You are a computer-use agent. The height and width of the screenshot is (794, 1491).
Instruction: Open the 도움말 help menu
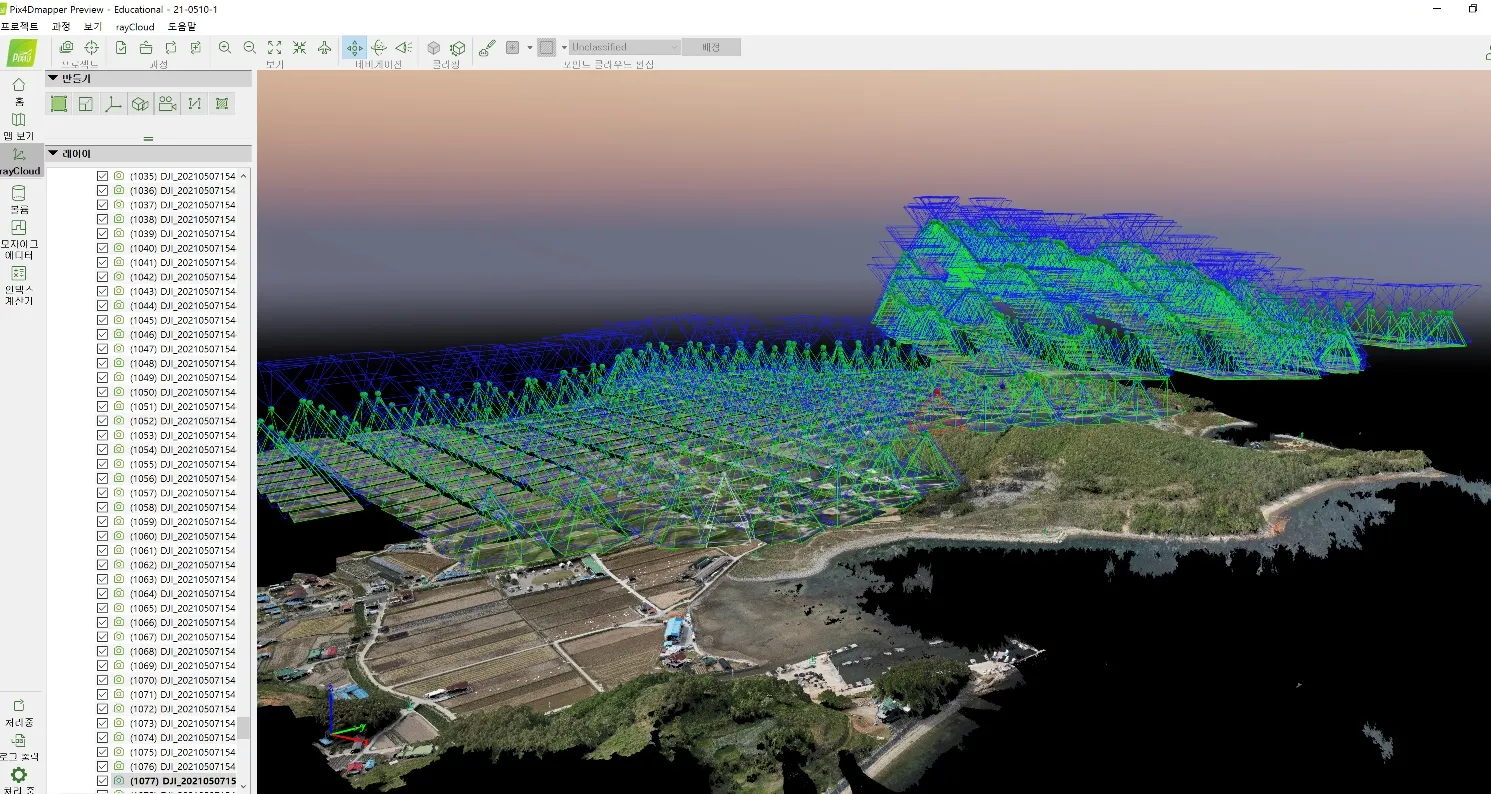[182, 26]
